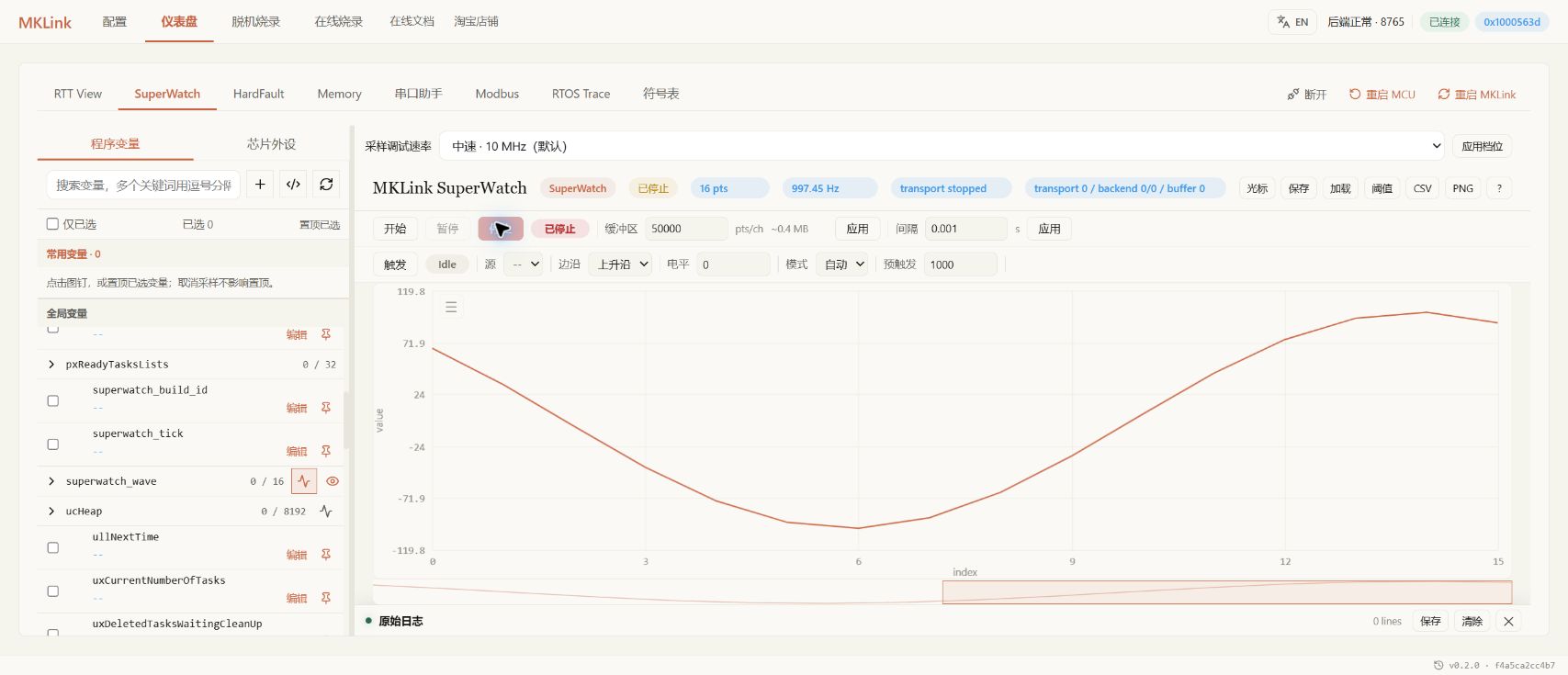Click the 开始 start button
This screenshot has width=1568, height=675.
(x=395, y=229)
